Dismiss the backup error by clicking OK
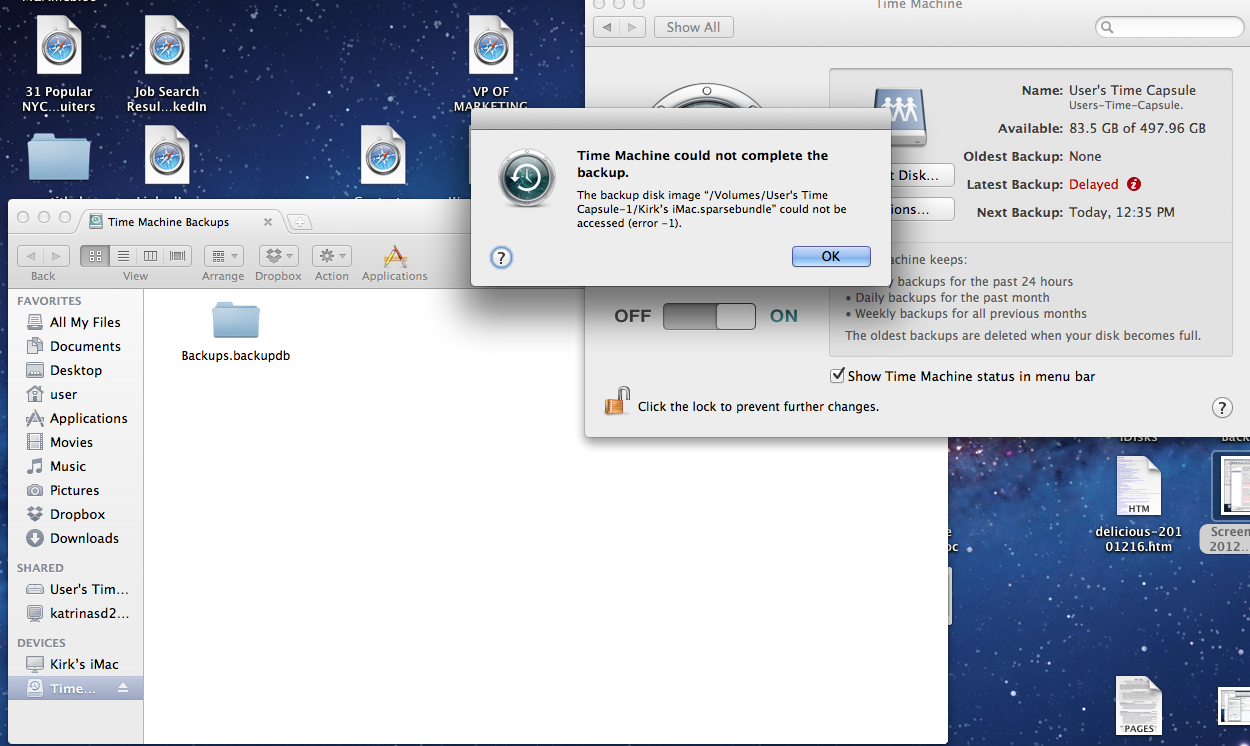Viewport: 1250px width, 746px height. 830,256
